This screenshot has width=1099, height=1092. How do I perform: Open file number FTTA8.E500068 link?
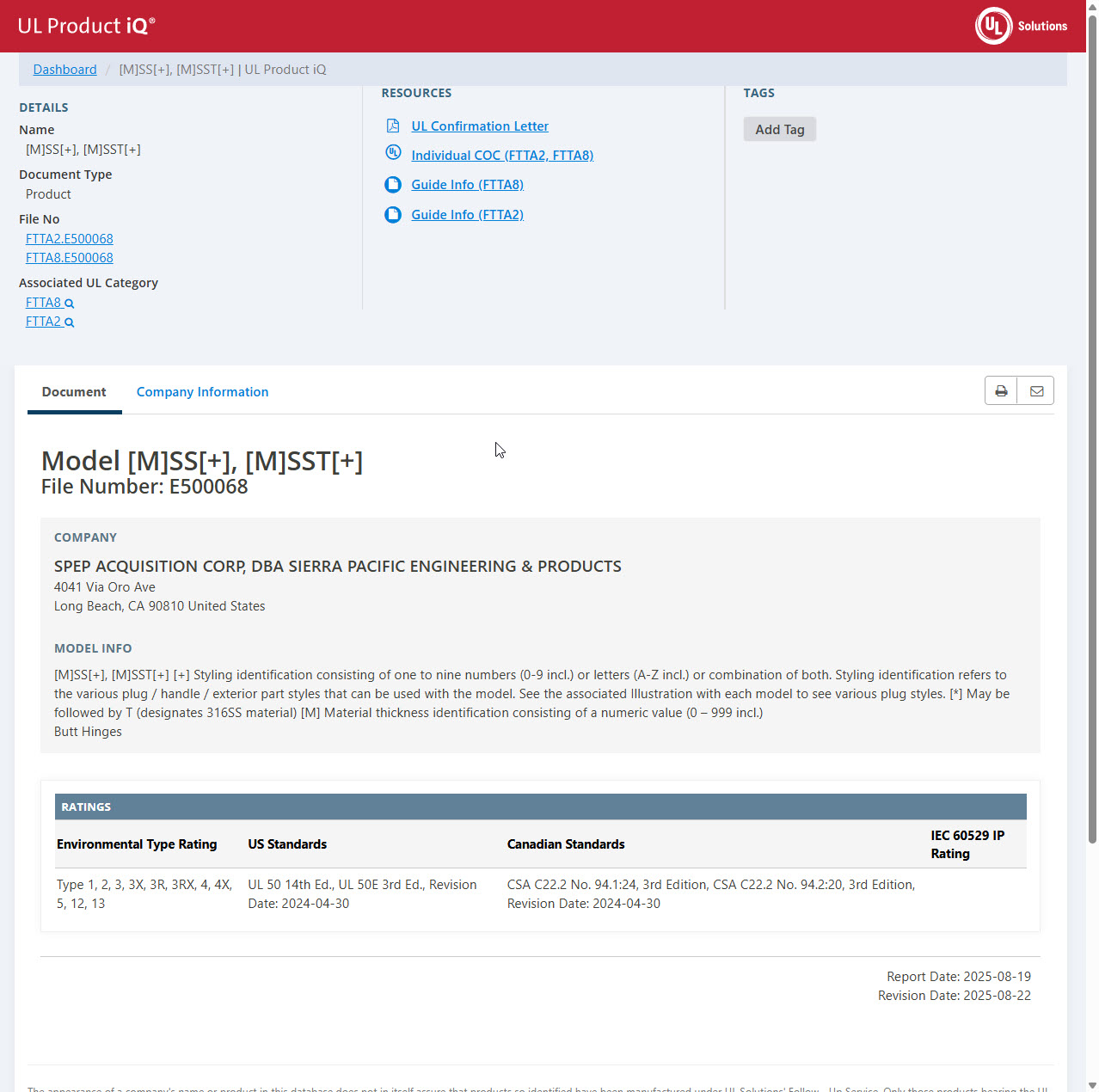[70, 258]
